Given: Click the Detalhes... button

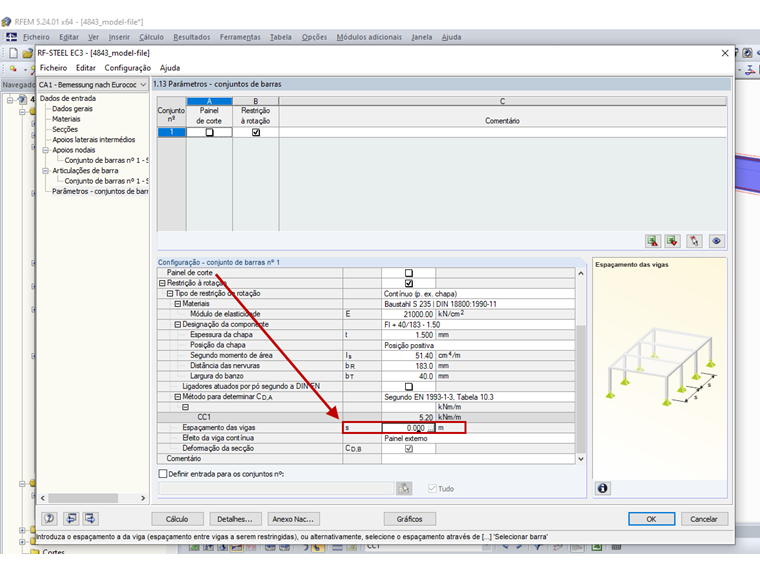Looking at the screenshot, I should click(235, 519).
